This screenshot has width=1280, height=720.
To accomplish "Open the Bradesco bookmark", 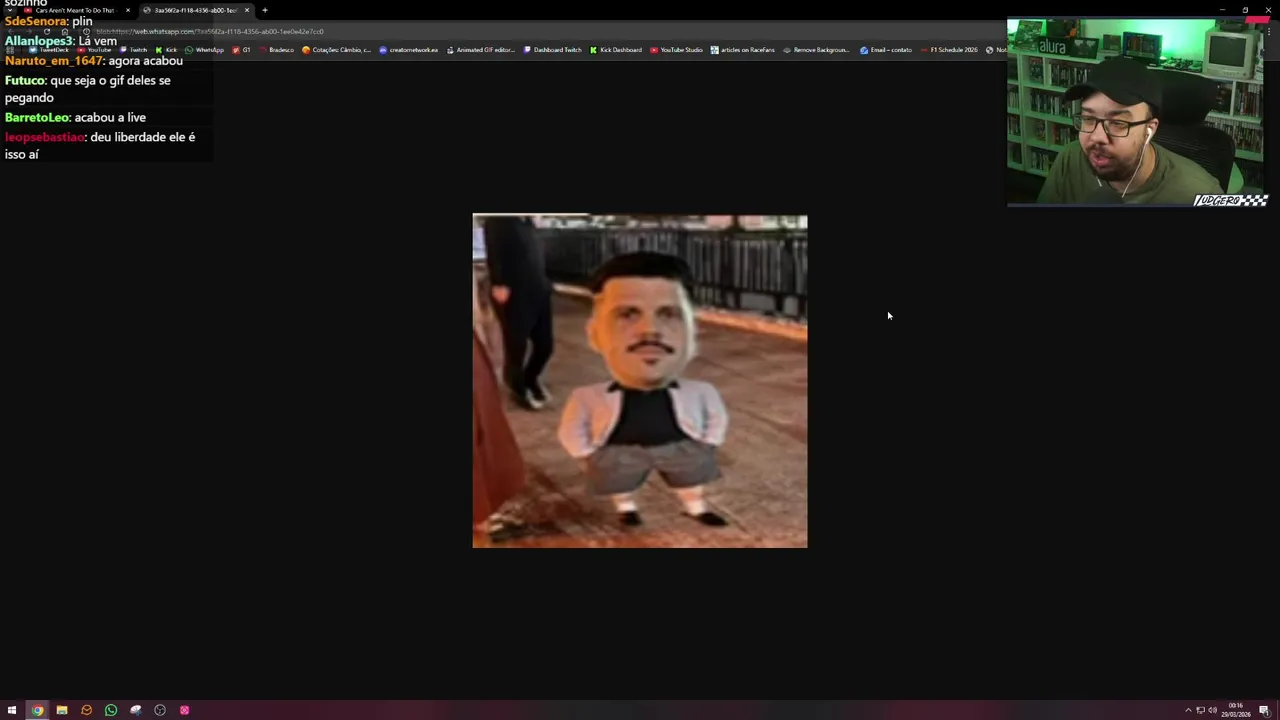I will [x=276, y=50].
